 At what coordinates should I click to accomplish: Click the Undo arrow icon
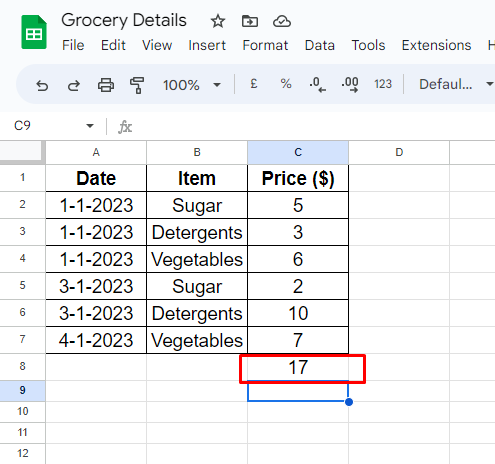coord(42,85)
